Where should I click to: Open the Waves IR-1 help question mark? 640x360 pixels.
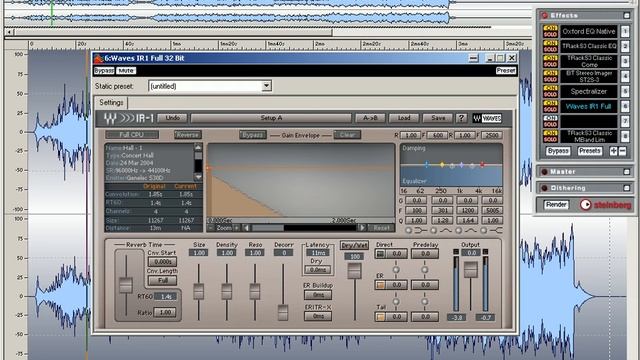(x=461, y=118)
